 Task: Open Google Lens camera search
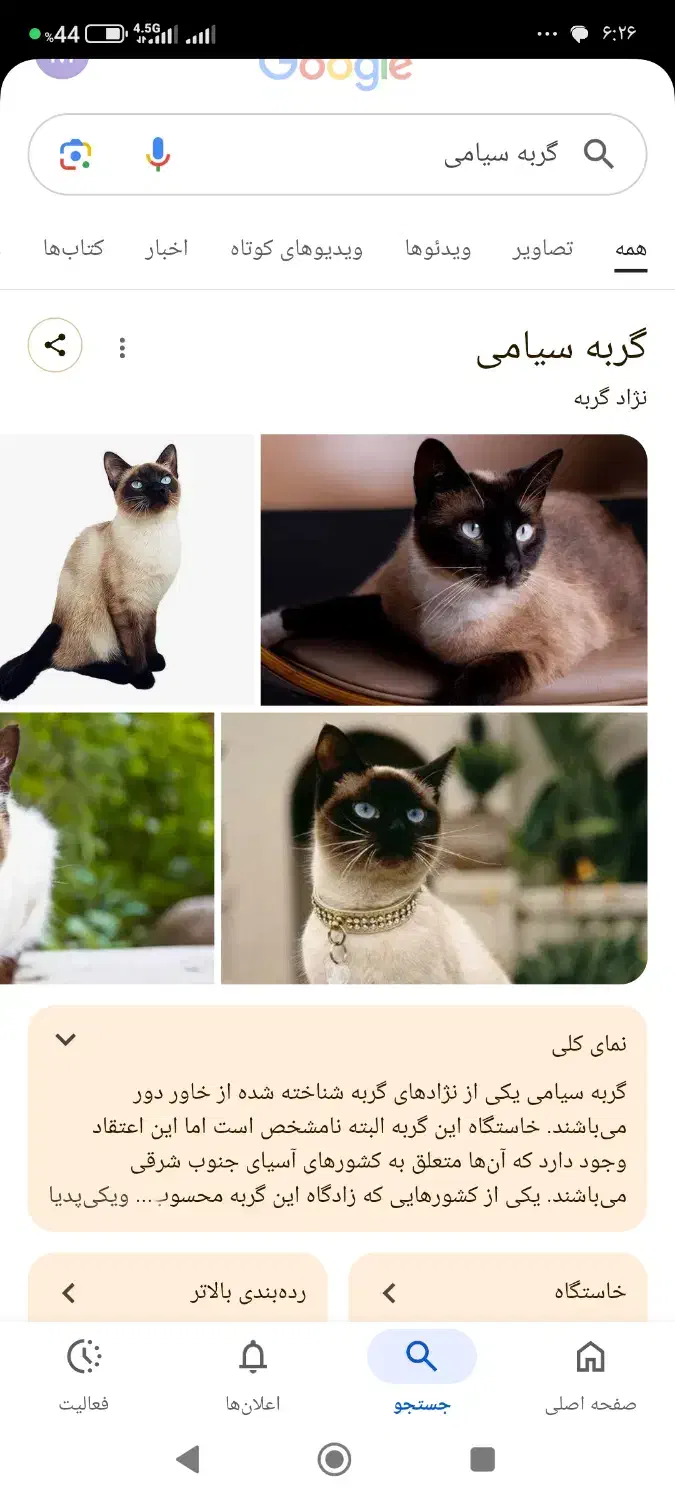coord(75,155)
